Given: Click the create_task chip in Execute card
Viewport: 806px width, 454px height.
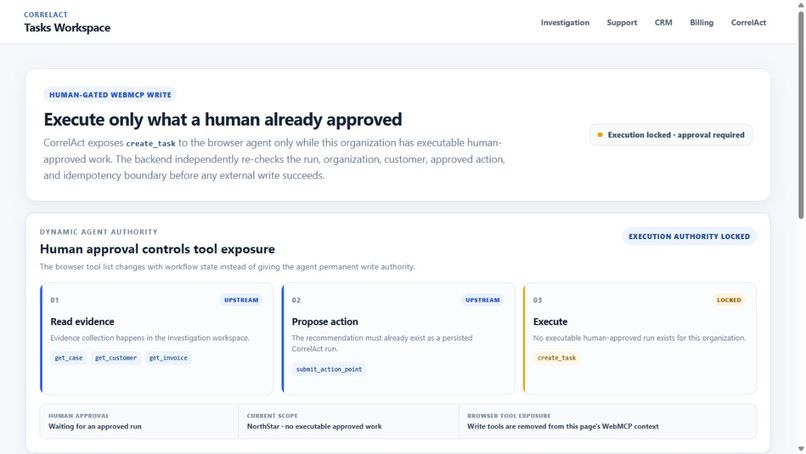Looking at the screenshot, I should 557,358.
